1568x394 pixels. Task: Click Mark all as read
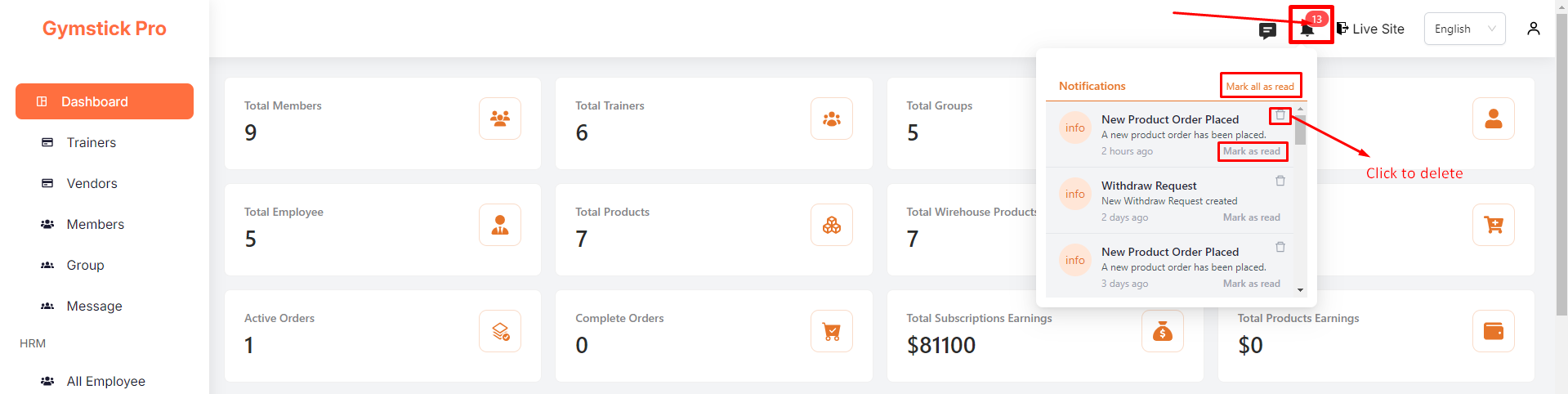tap(1259, 86)
